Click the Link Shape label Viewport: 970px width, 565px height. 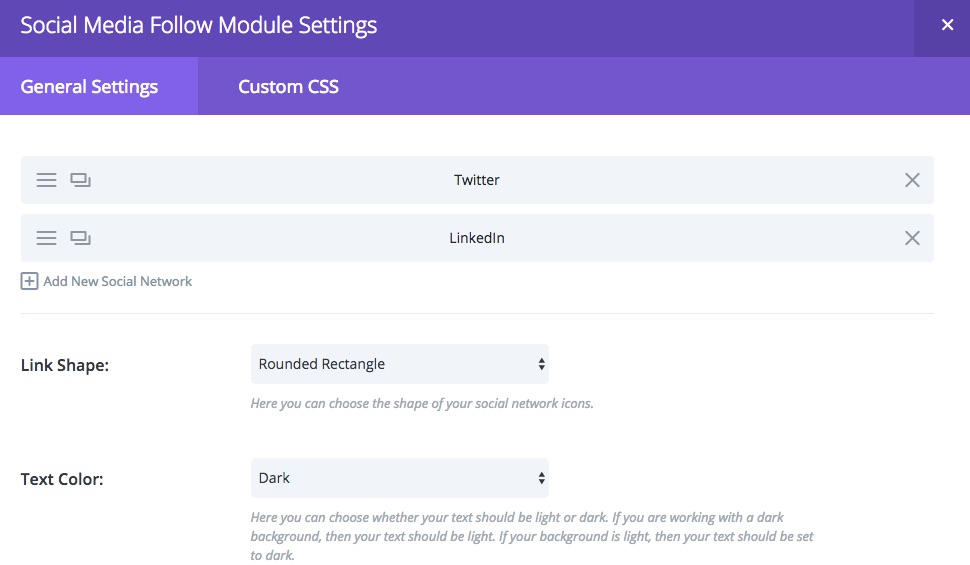click(x=65, y=365)
